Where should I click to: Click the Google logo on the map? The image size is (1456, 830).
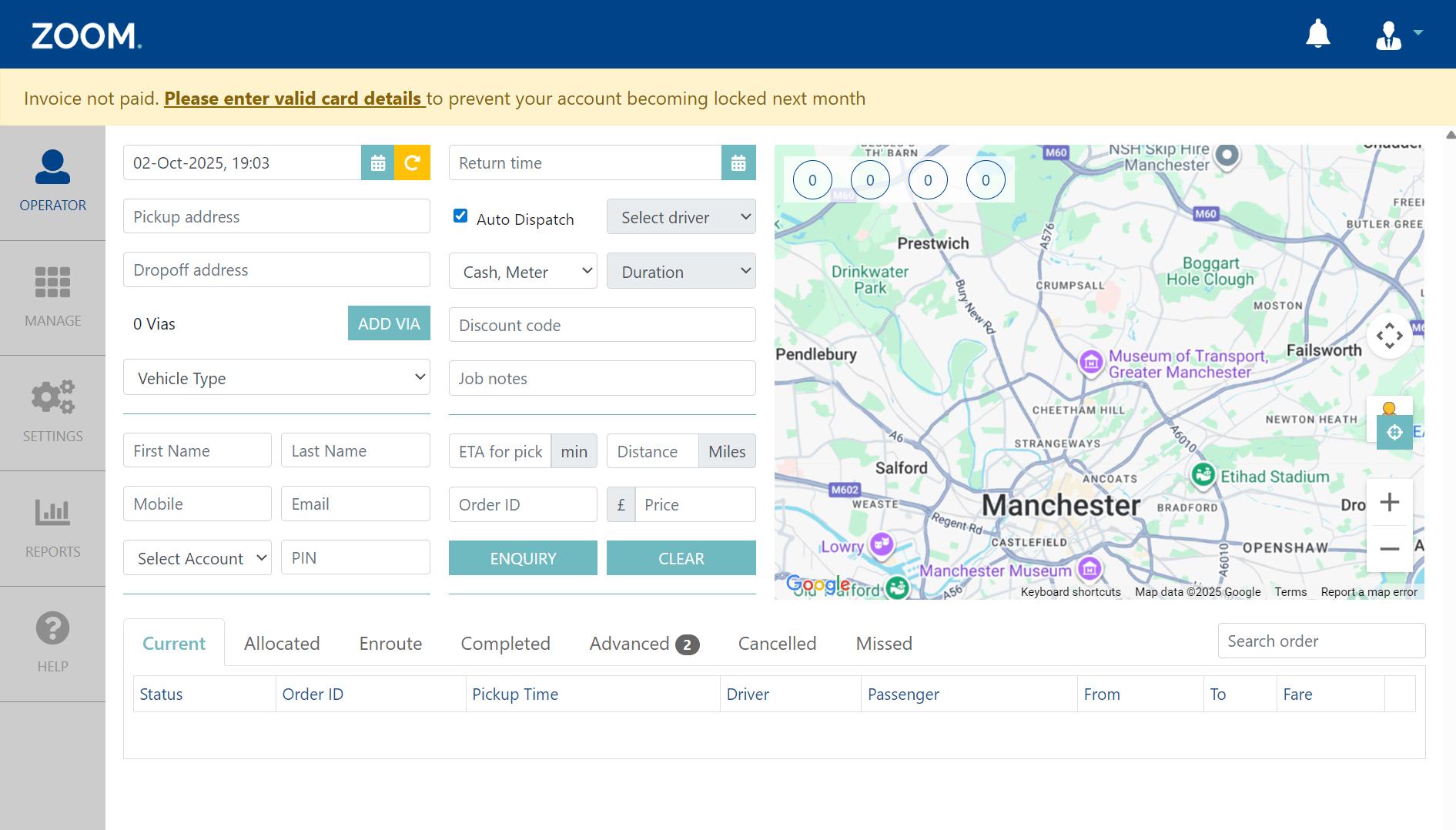(818, 584)
